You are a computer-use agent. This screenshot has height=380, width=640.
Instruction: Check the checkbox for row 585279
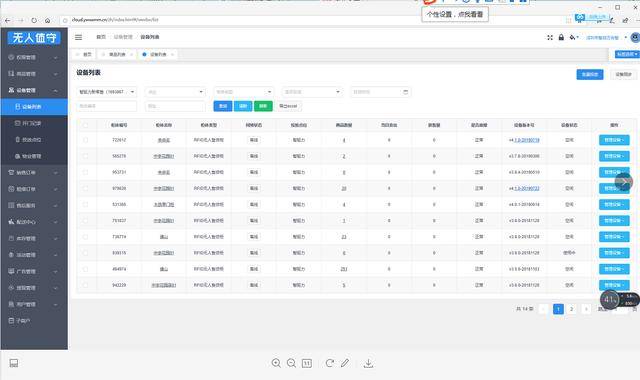tap(85, 156)
